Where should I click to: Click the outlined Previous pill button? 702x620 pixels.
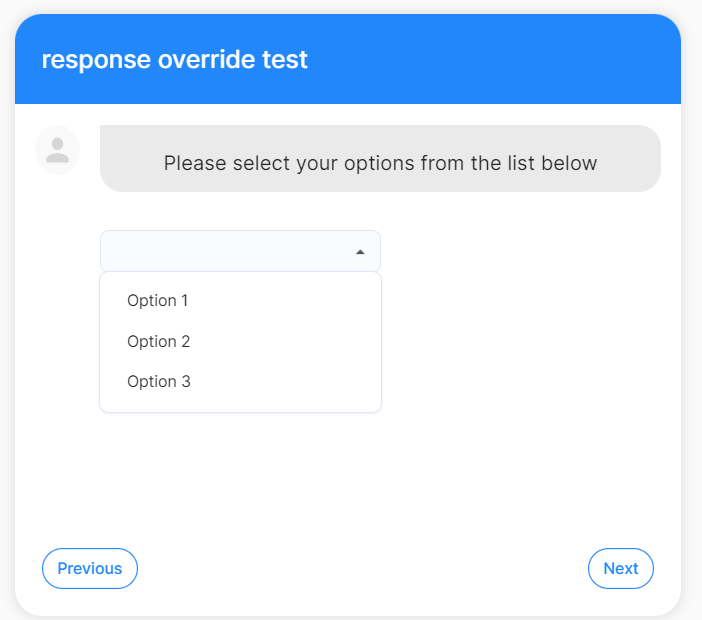click(90, 569)
